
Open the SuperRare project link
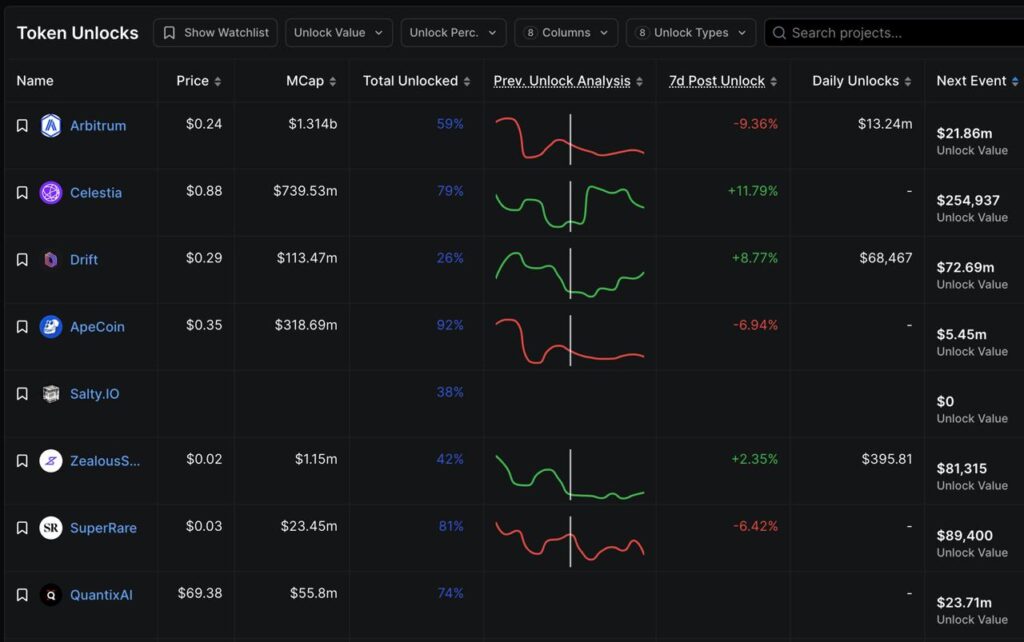(x=103, y=528)
